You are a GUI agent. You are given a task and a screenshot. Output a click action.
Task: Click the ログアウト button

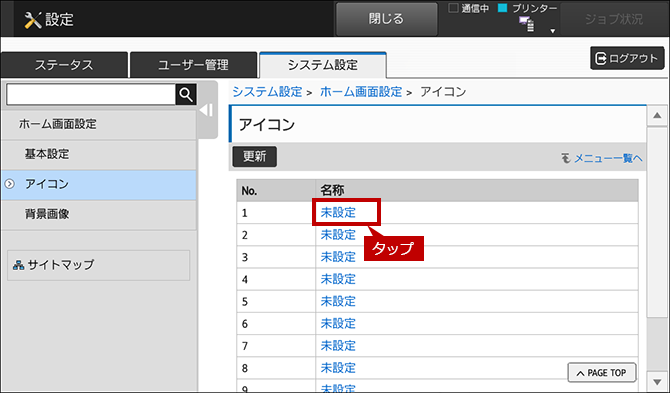[x=627, y=58]
